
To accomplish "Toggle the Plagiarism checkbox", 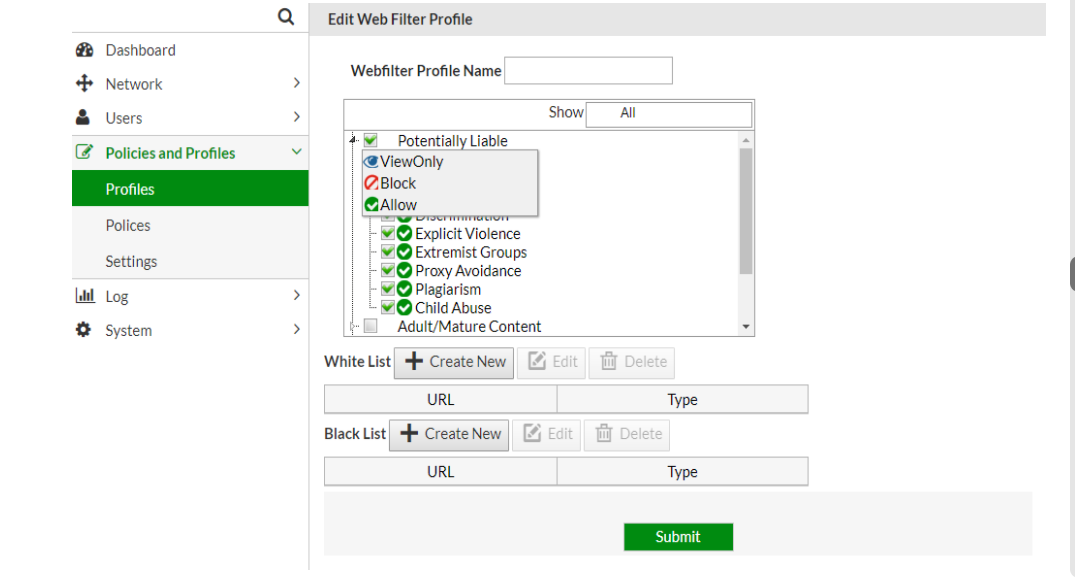I will tap(387, 289).
